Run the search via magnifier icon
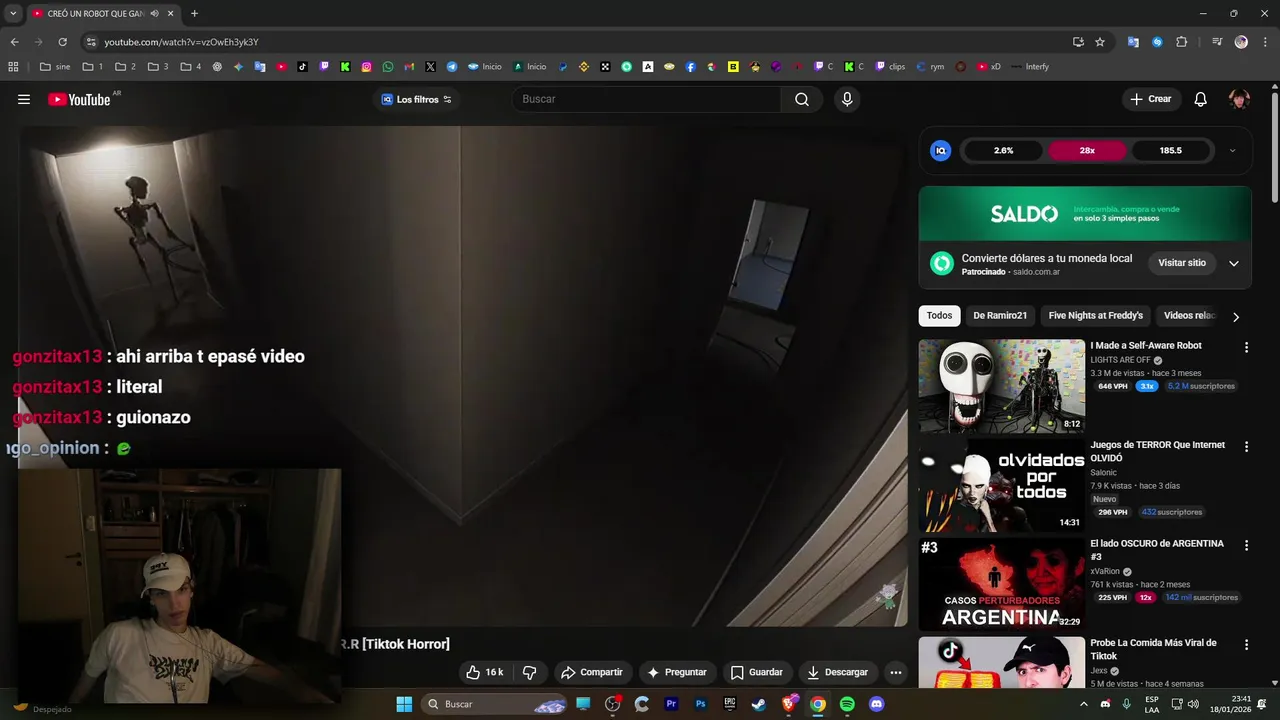 click(802, 99)
